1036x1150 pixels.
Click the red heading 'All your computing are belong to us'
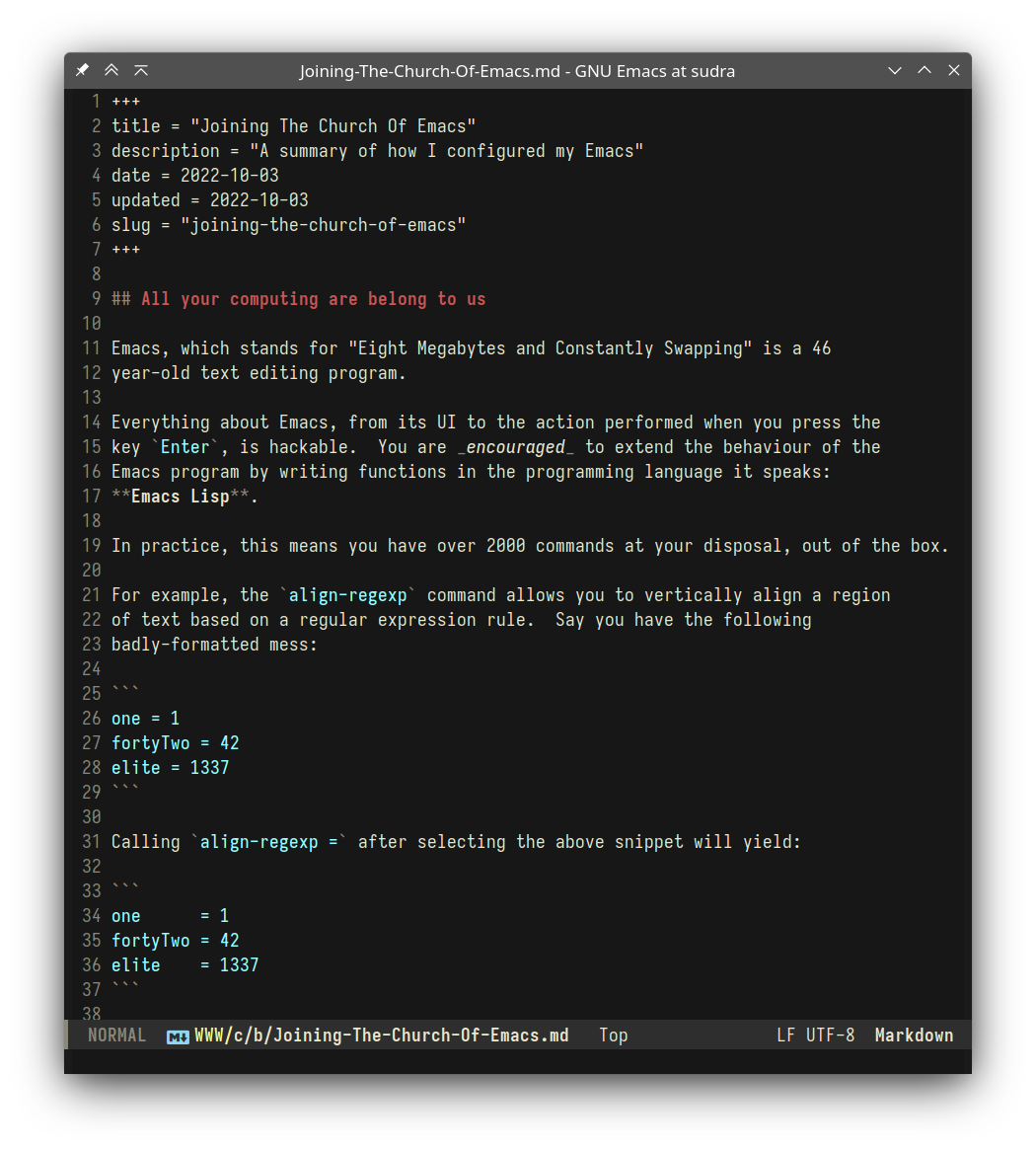(x=313, y=299)
